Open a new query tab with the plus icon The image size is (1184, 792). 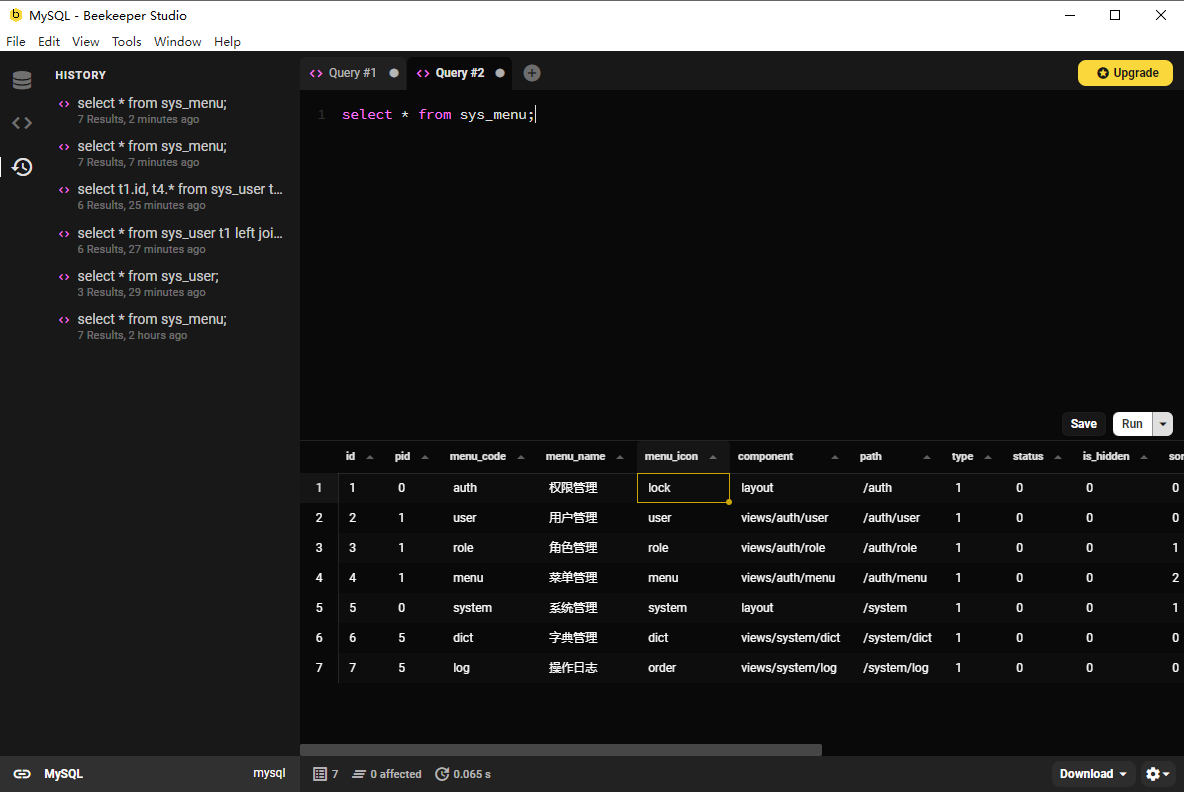click(531, 72)
